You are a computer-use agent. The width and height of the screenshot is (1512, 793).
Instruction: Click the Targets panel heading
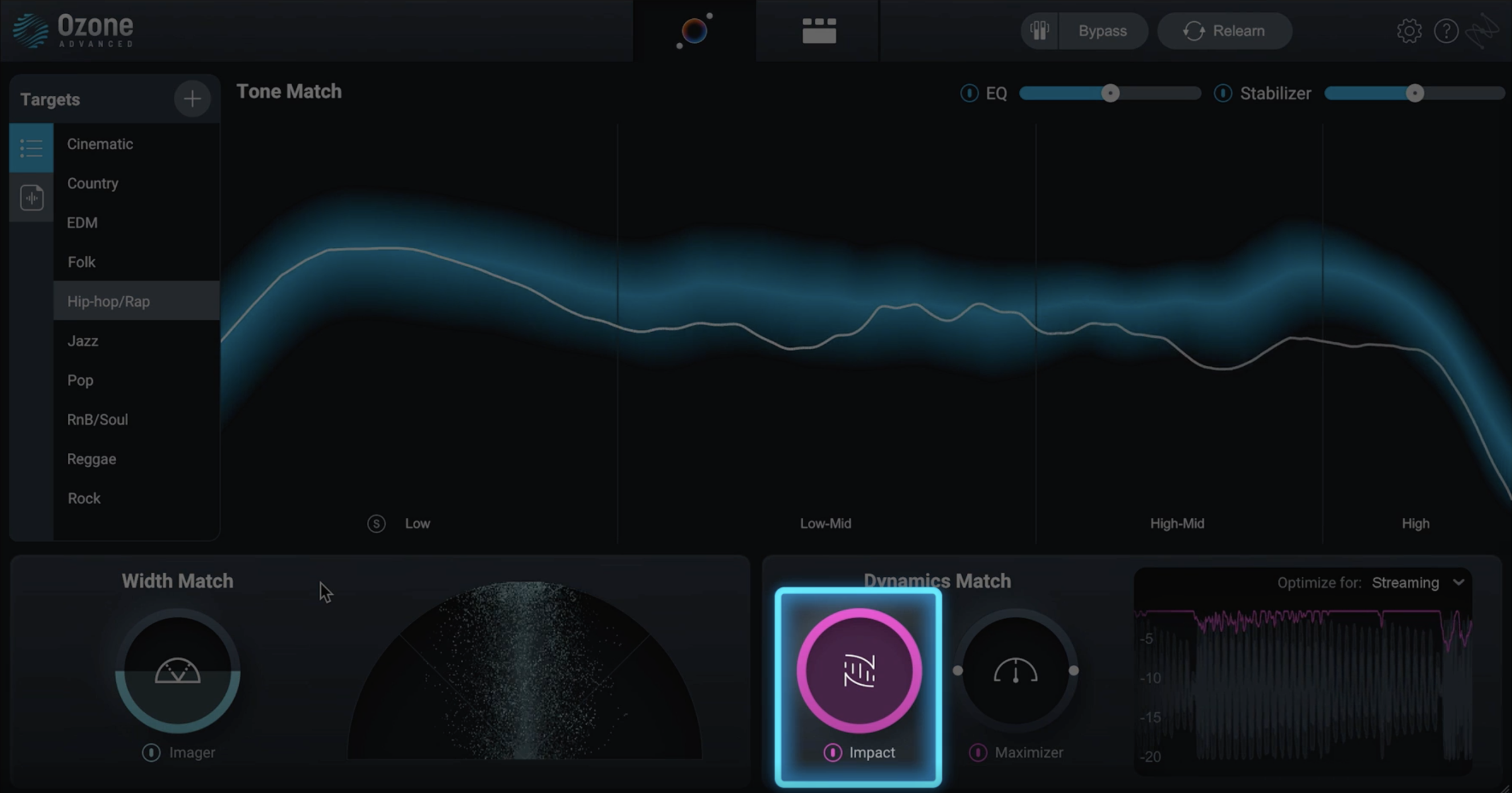coord(50,99)
